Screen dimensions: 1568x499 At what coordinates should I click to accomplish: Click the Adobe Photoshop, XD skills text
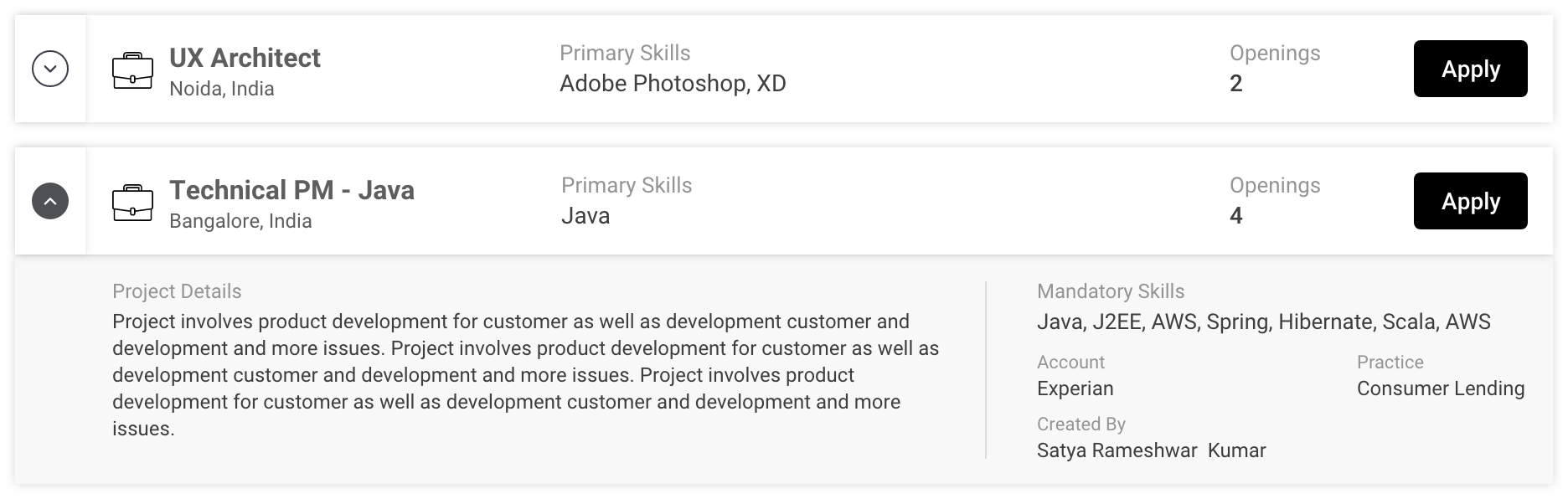673,84
